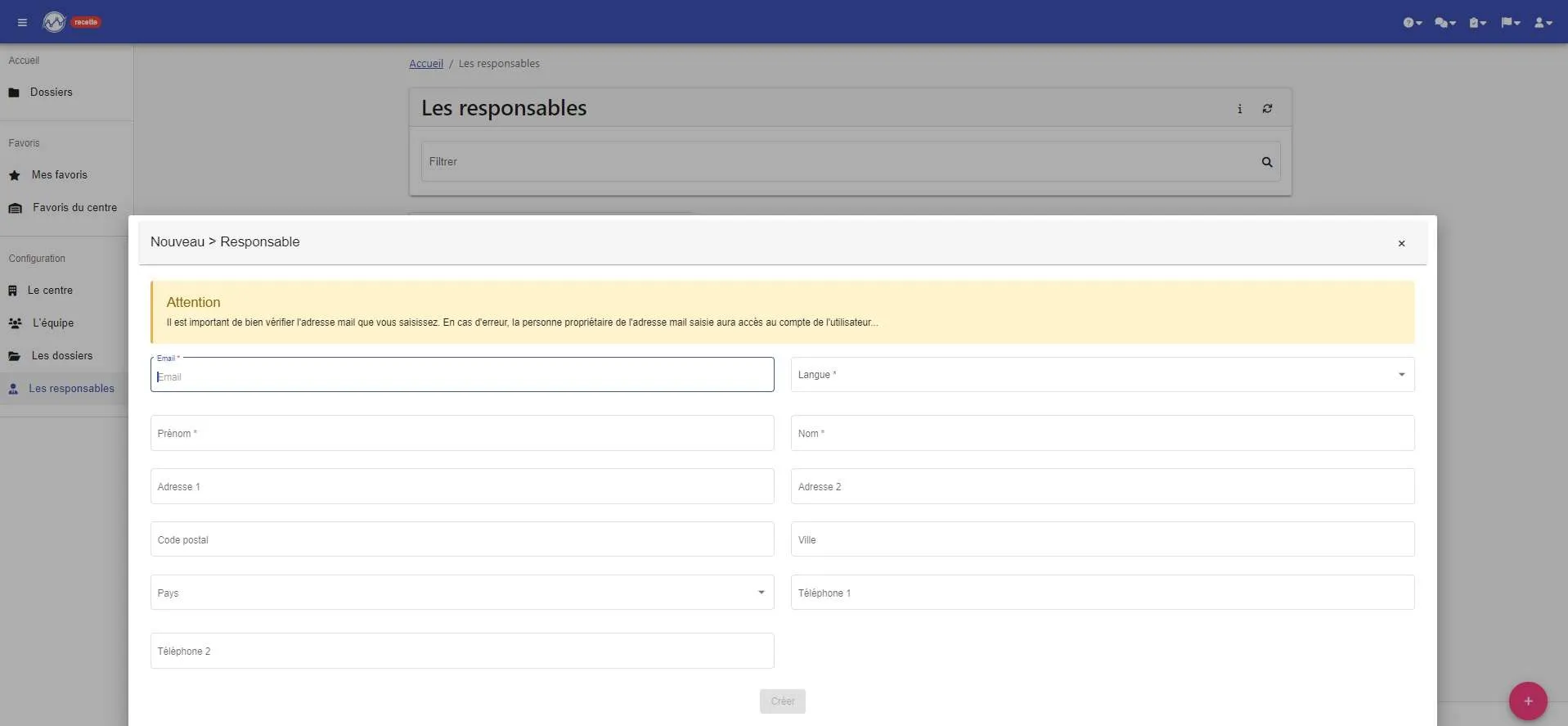Viewport: 1568px width, 726px height.
Task: Open Favoris du centre
Action: [66, 208]
